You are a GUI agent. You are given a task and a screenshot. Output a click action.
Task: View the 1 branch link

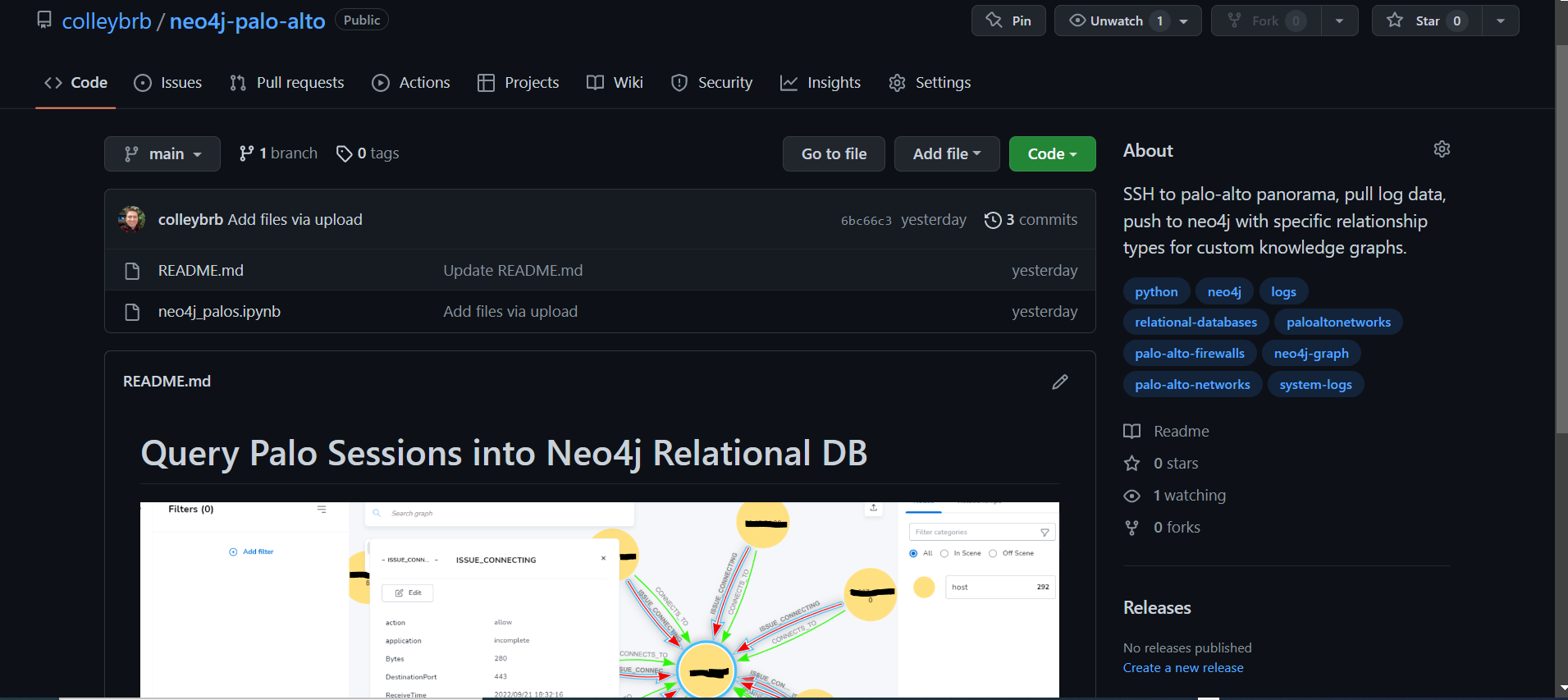(278, 153)
